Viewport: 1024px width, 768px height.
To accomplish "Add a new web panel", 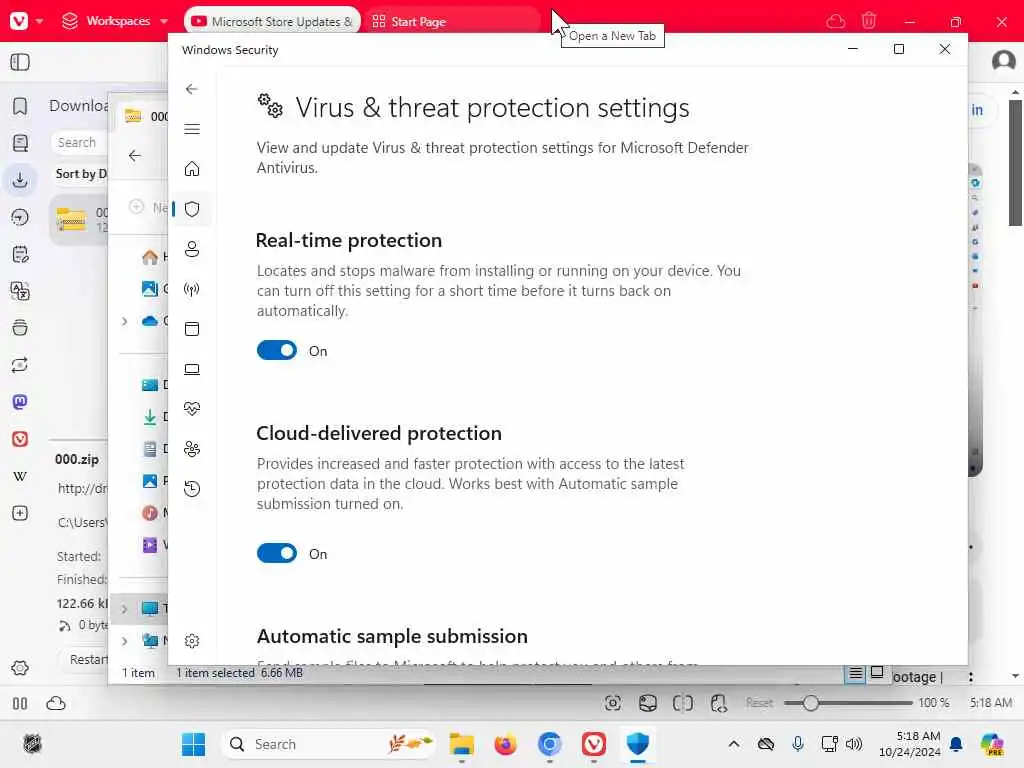I will (x=20, y=513).
